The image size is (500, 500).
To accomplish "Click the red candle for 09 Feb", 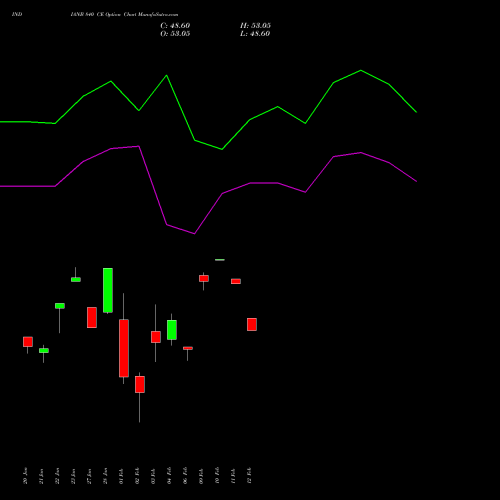I will point(204,278).
